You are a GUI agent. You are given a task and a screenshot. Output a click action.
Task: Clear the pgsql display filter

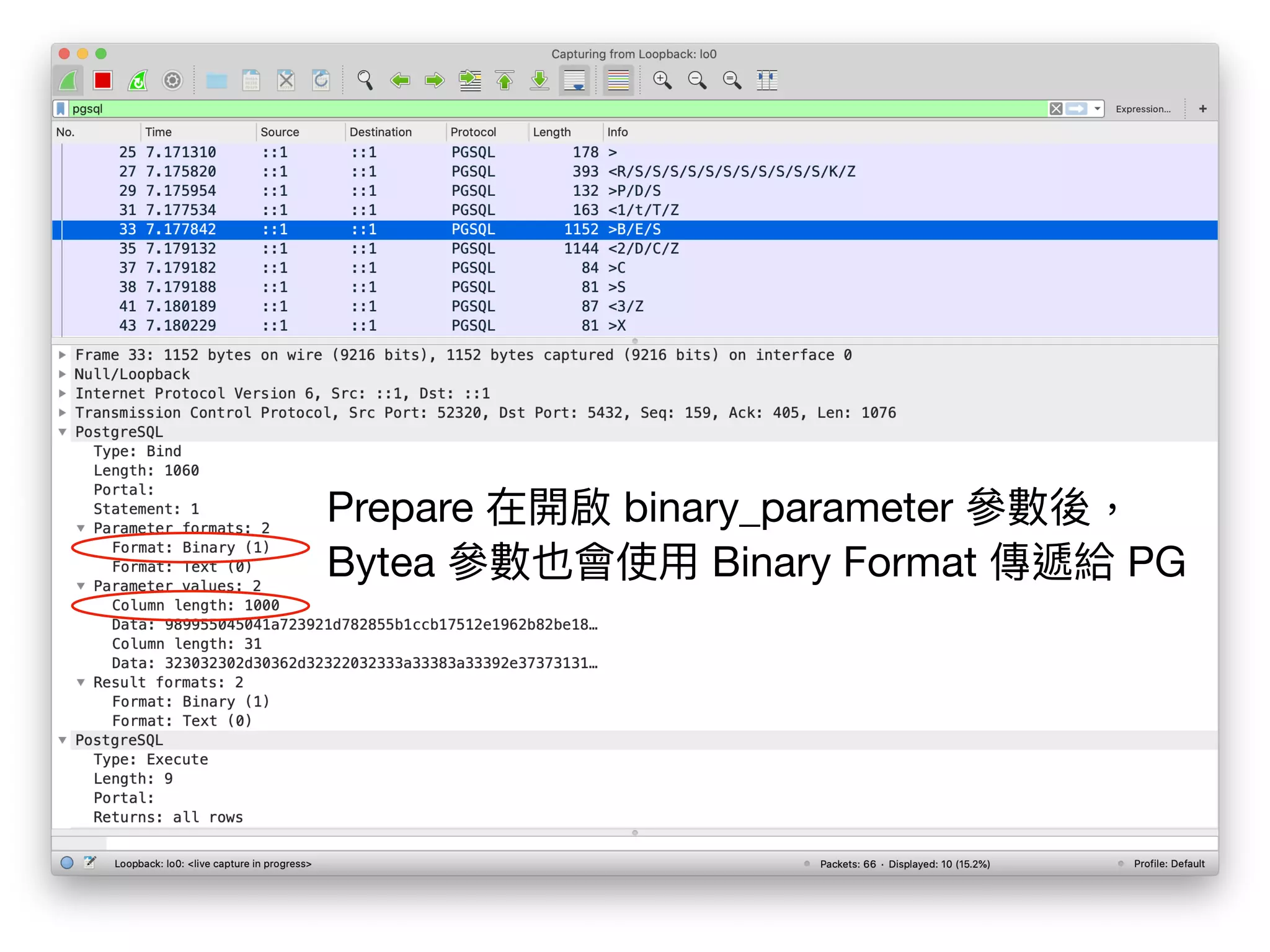pyautogui.click(x=1056, y=109)
